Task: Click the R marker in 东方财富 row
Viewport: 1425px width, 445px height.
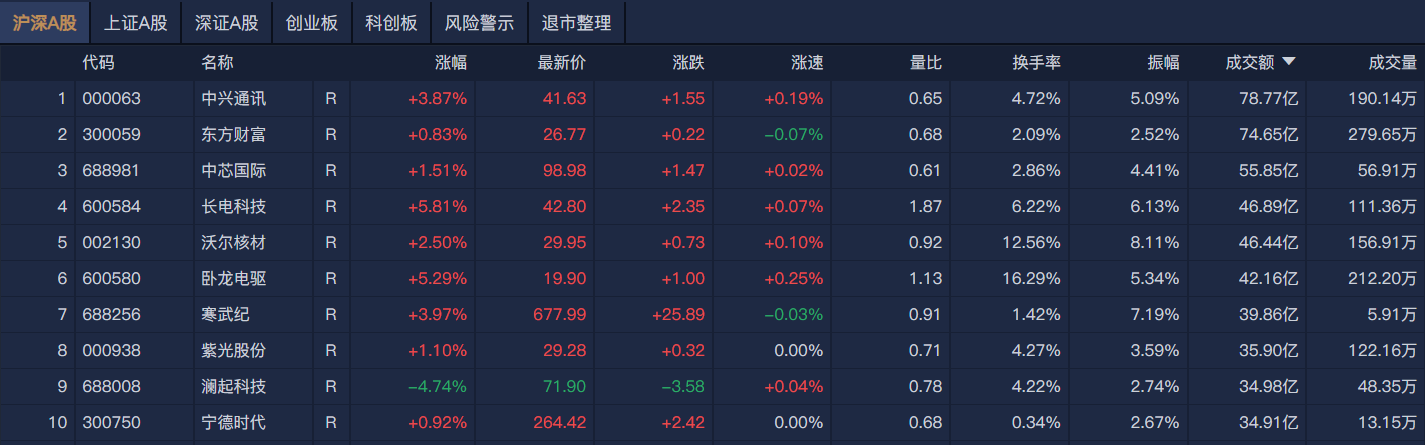Action: [331, 135]
